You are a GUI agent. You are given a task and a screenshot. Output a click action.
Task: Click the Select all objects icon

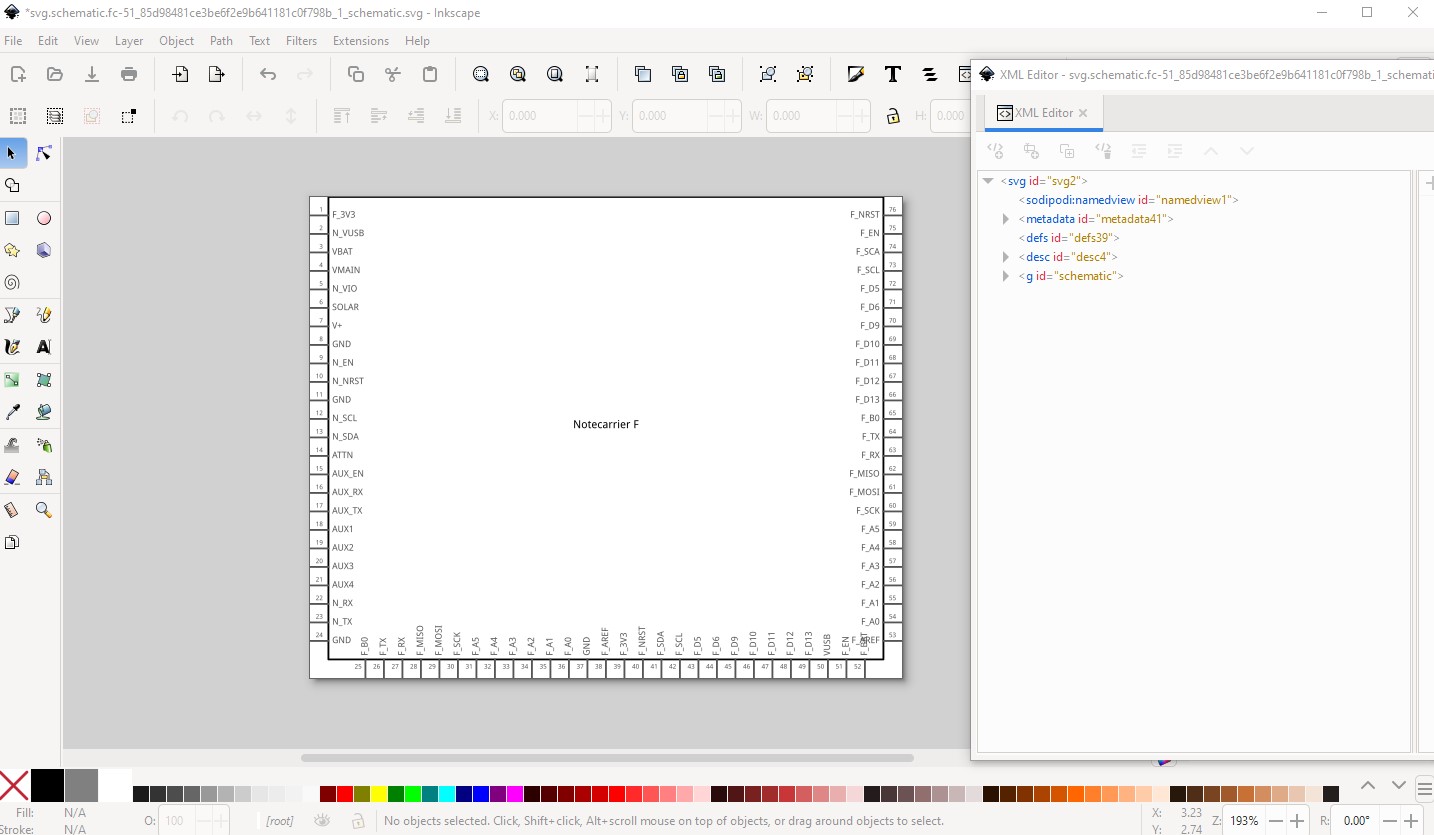pyautogui.click(x=18, y=116)
